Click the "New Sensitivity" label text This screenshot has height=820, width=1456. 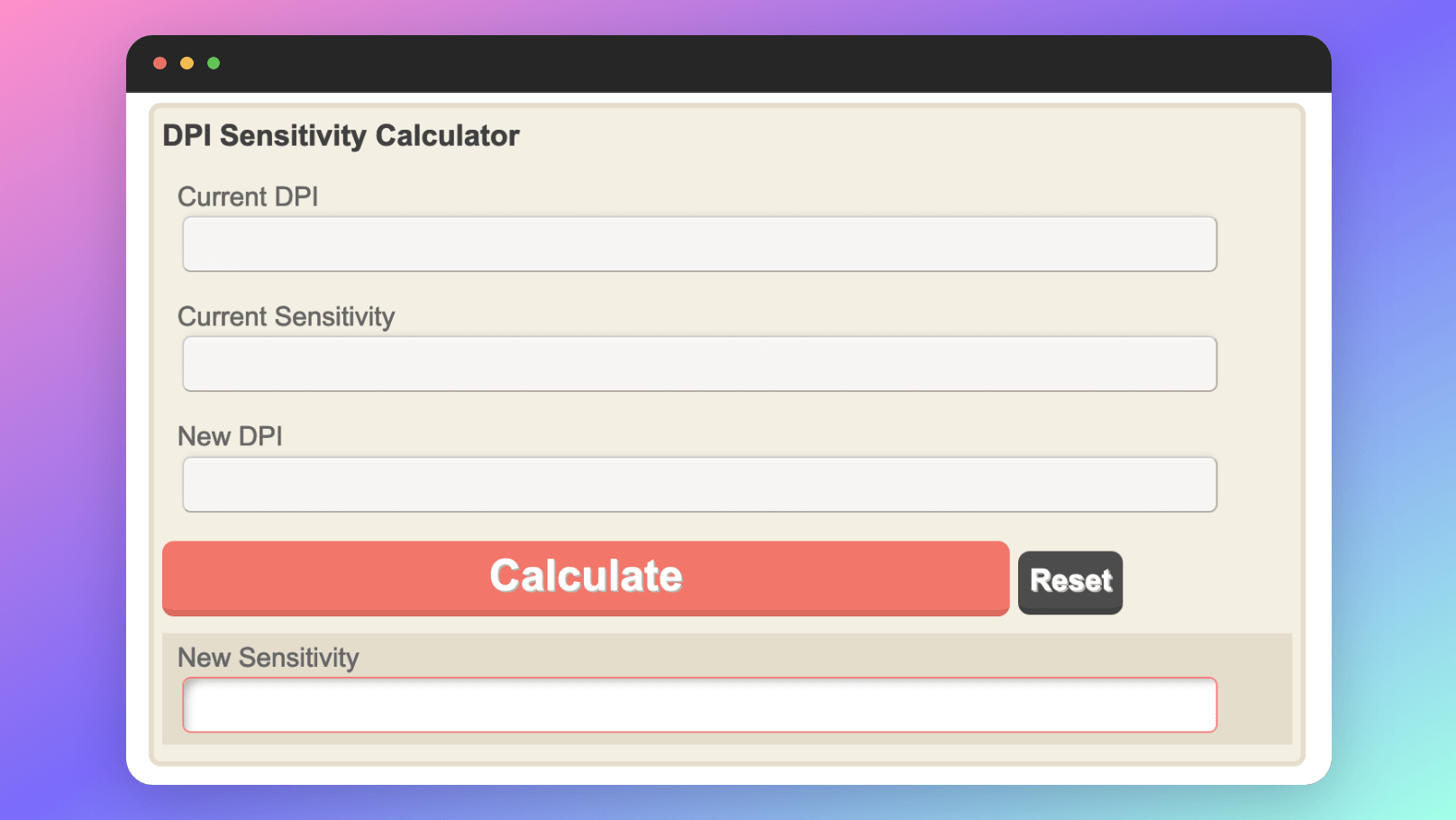268,658
